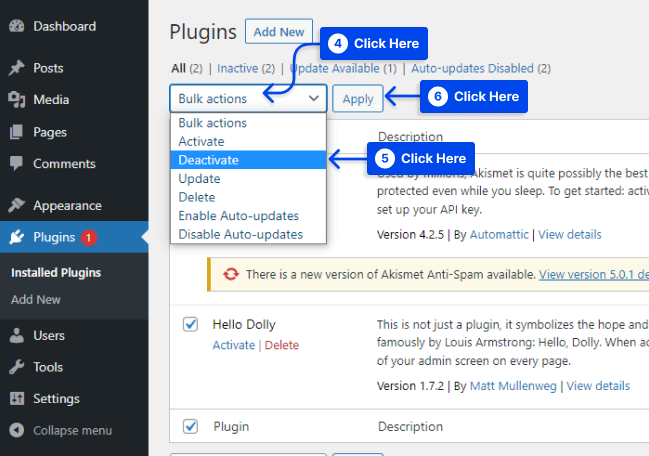Viewport: 649px width, 456px height.
Task: Choose Update from the dropdown list
Action: pyautogui.click(x=248, y=179)
